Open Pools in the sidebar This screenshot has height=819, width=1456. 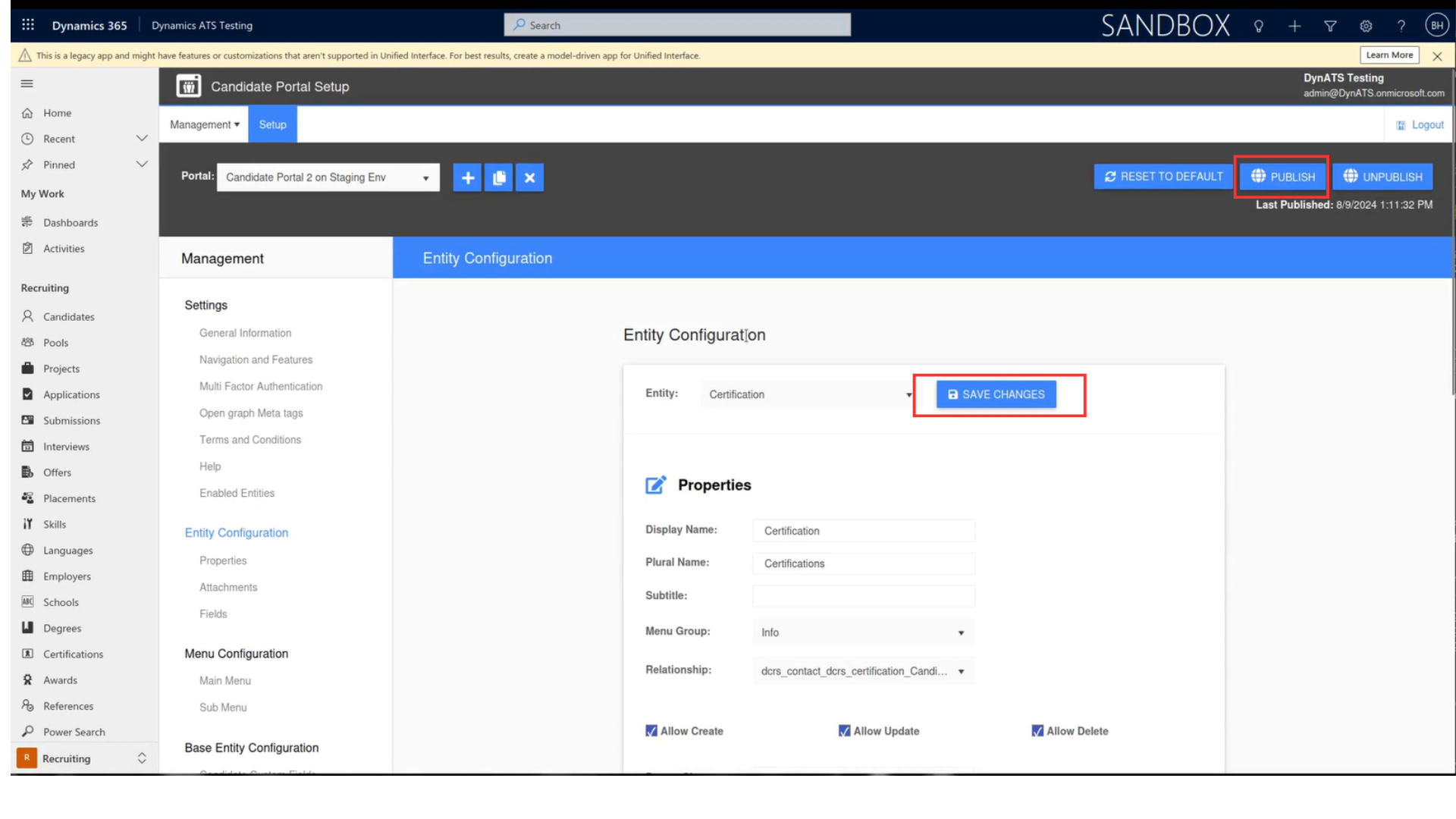coord(55,343)
